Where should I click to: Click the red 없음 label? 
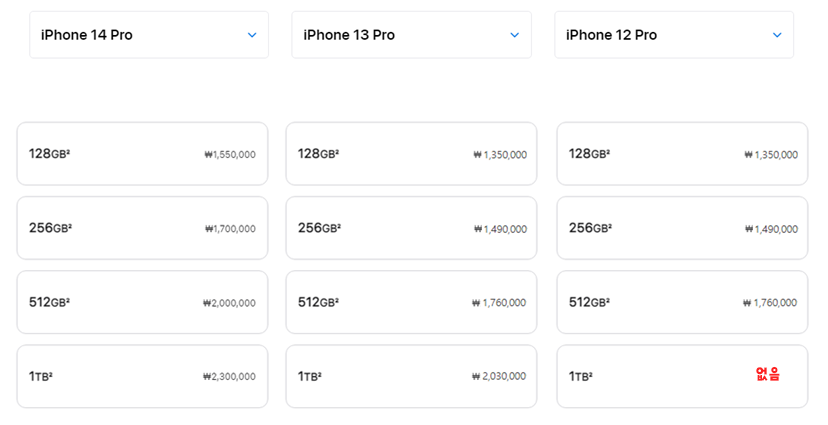pos(768,375)
